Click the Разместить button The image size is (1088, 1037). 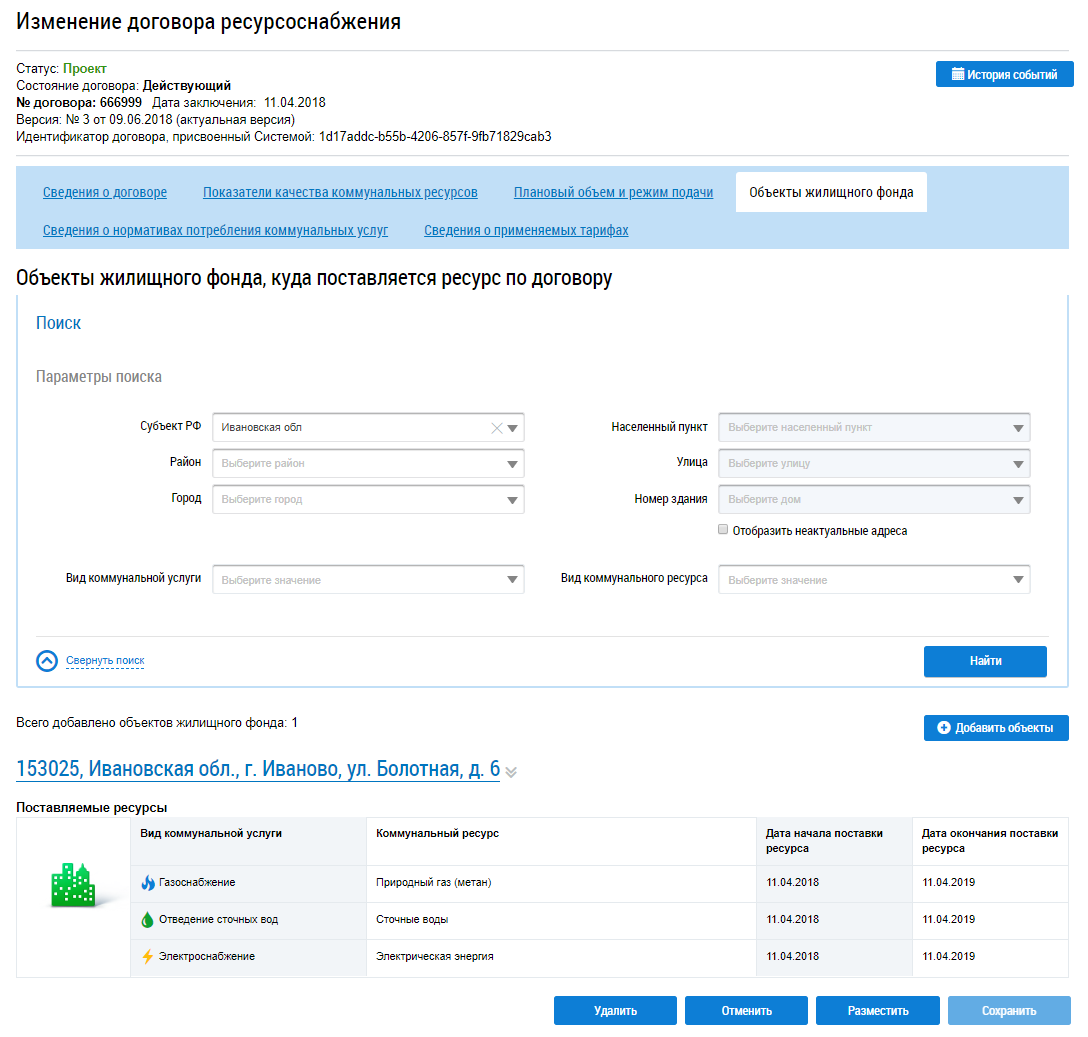point(877,1011)
